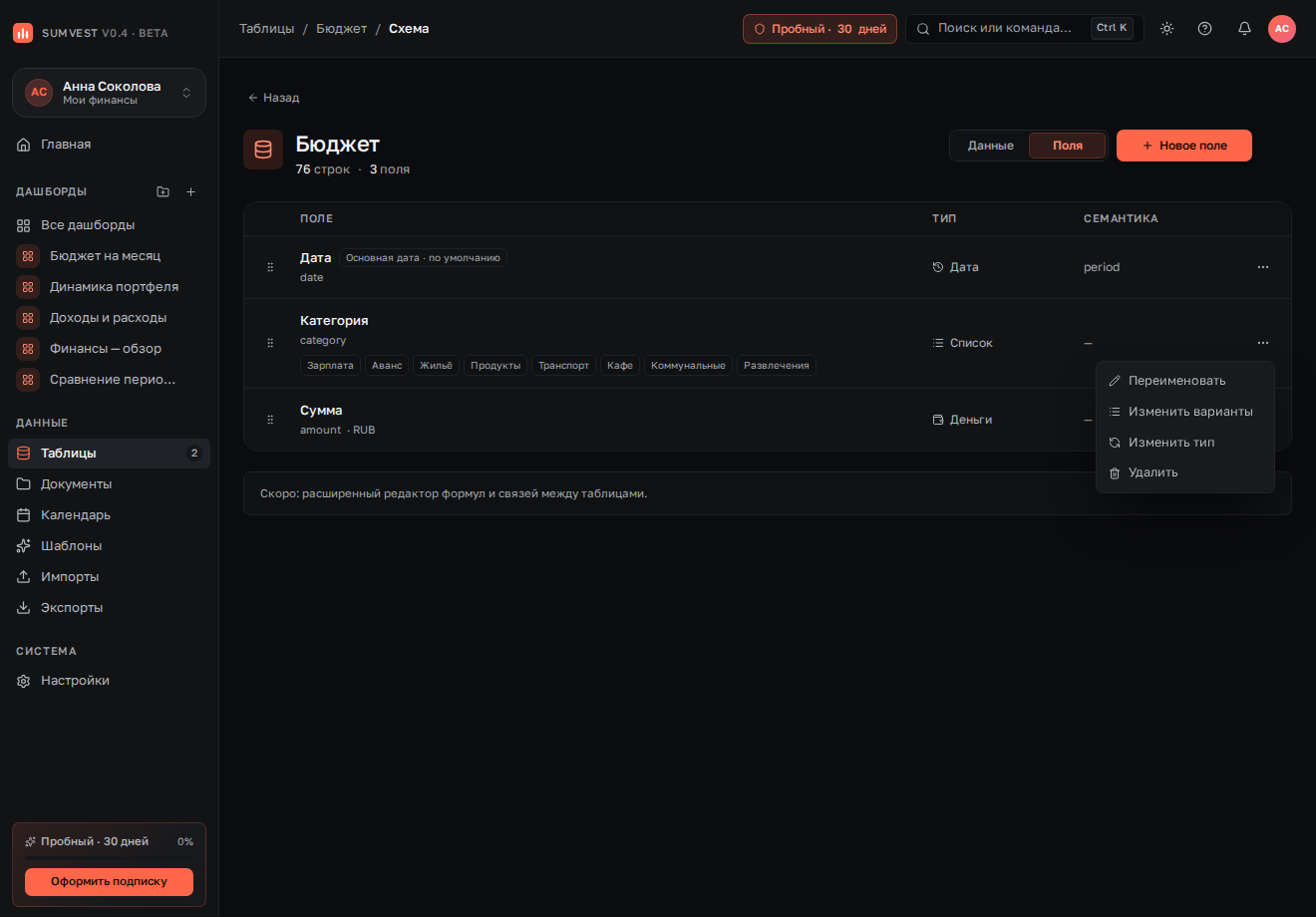The width and height of the screenshot is (1316, 917).
Task: Open the help question-mark icon
Action: (1204, 29)
